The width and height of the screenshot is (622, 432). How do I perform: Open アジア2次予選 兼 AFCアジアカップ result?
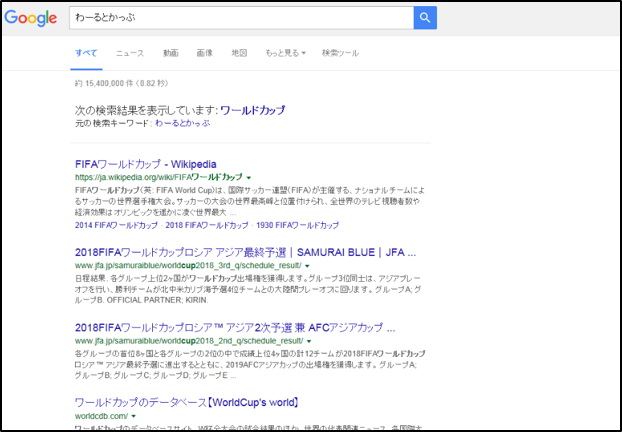235,328
